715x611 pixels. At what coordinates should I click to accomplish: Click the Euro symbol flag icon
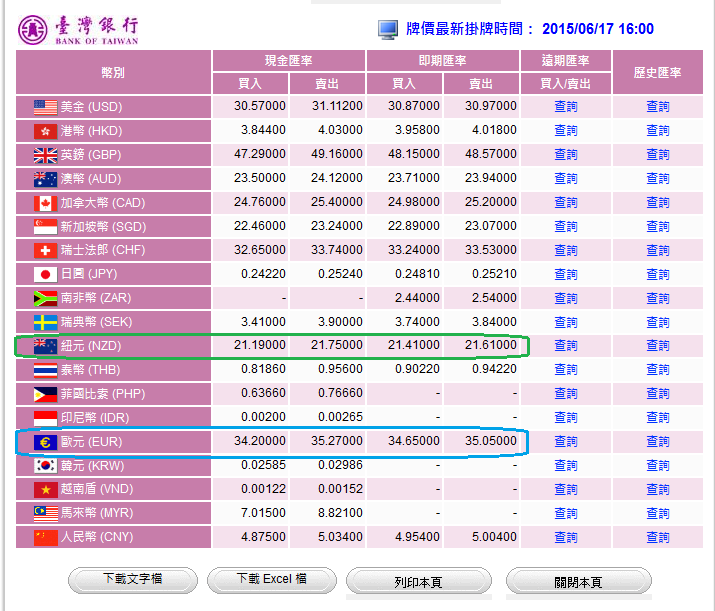45,442
